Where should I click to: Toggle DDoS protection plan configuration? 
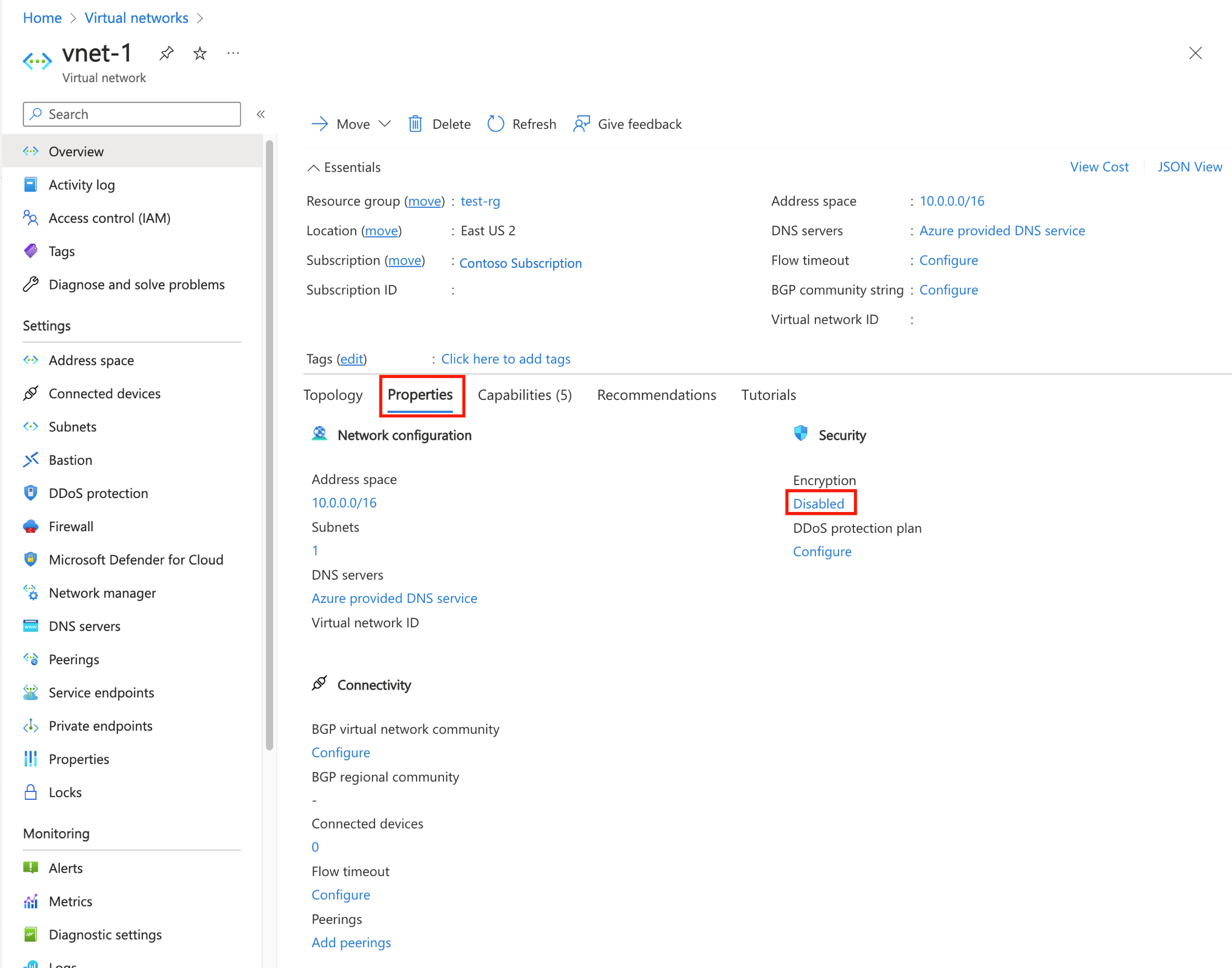[823, 551]
